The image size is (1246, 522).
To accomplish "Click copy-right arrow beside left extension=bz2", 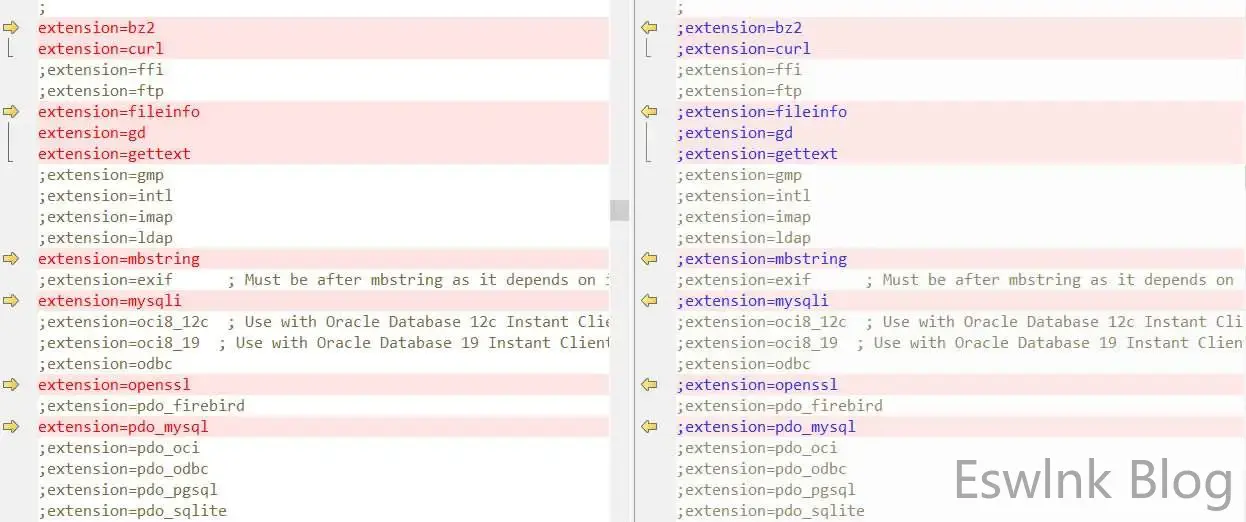I will [x=11, y=28].
